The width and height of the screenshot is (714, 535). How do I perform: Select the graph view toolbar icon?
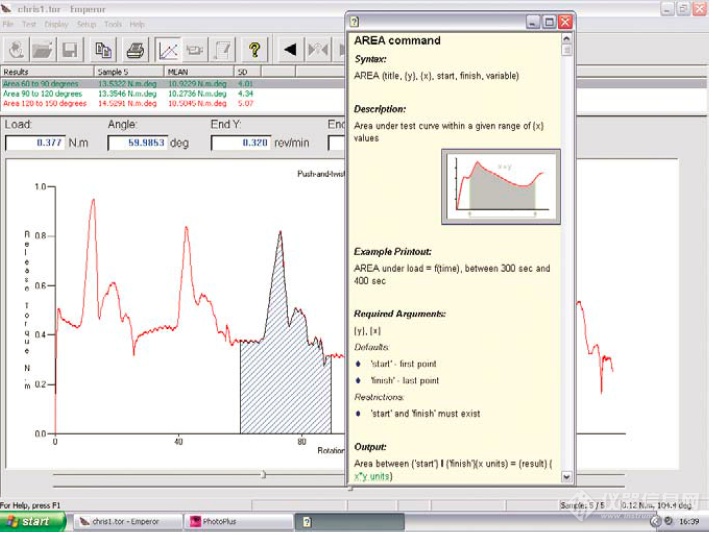pos(169,49)
